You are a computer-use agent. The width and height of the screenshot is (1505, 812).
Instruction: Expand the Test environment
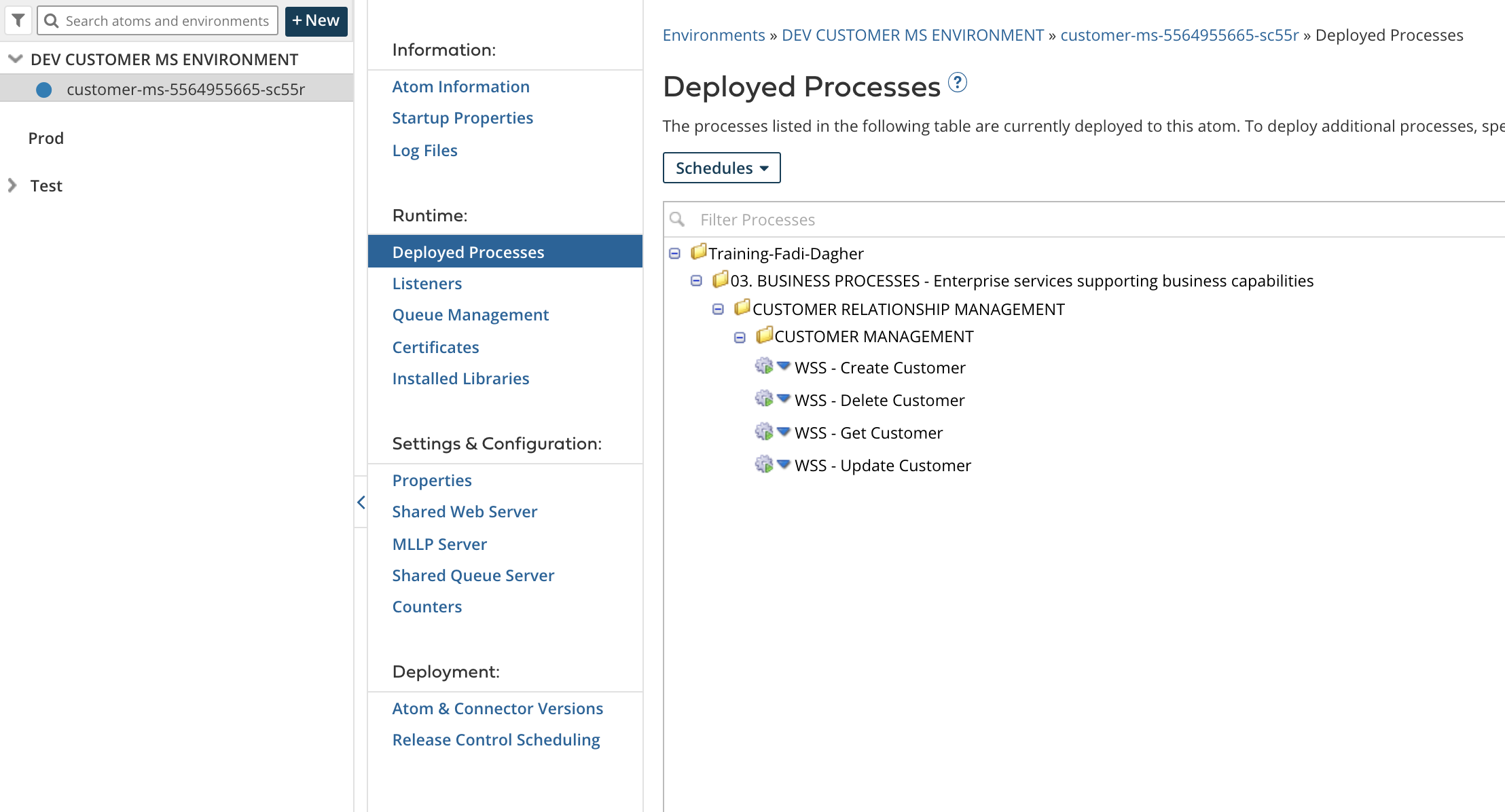12,185
